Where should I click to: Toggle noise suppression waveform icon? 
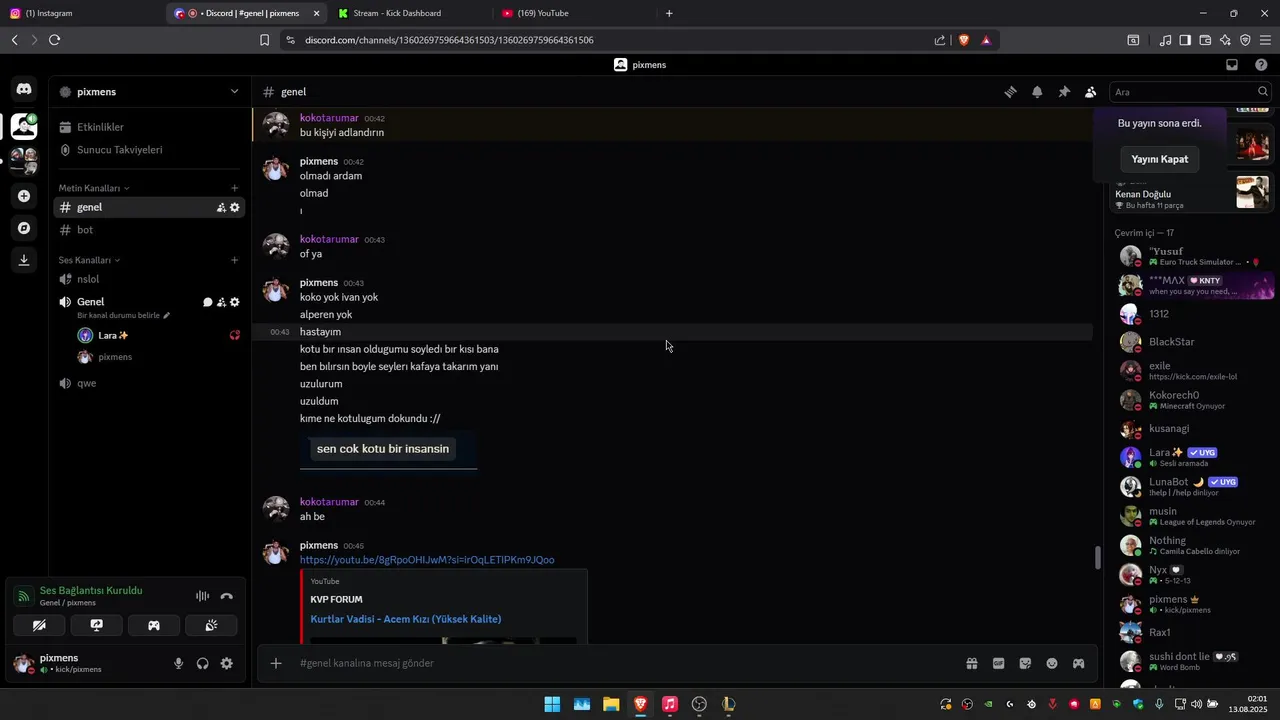tap(202, 596)
